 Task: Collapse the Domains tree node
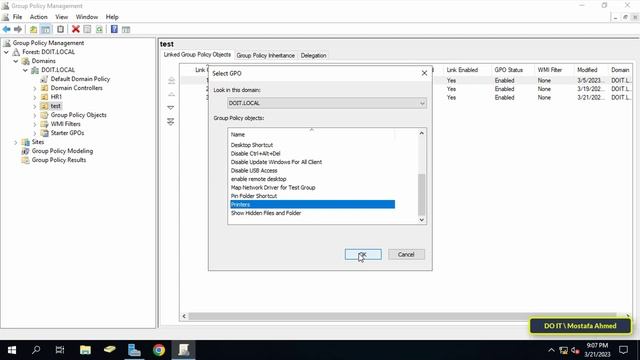pos(16,61)
